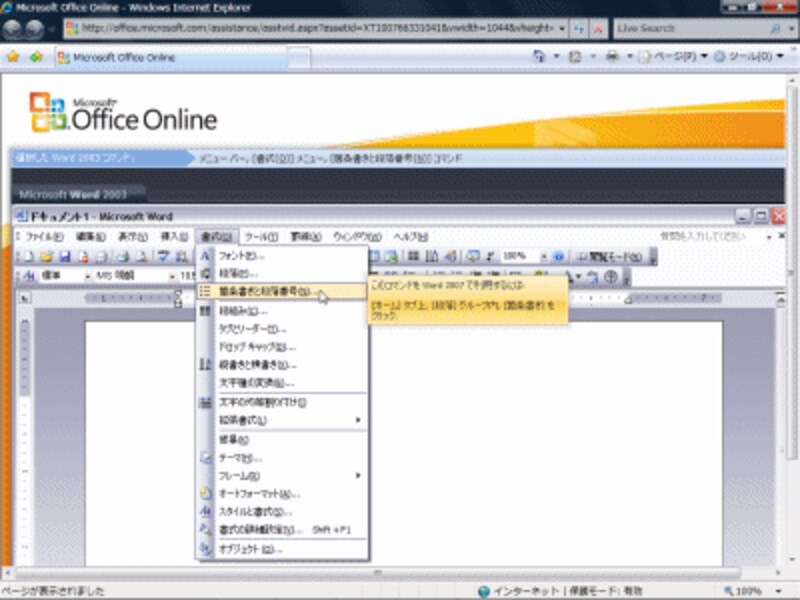Click the Live Search box

click(x=691, y=28)
